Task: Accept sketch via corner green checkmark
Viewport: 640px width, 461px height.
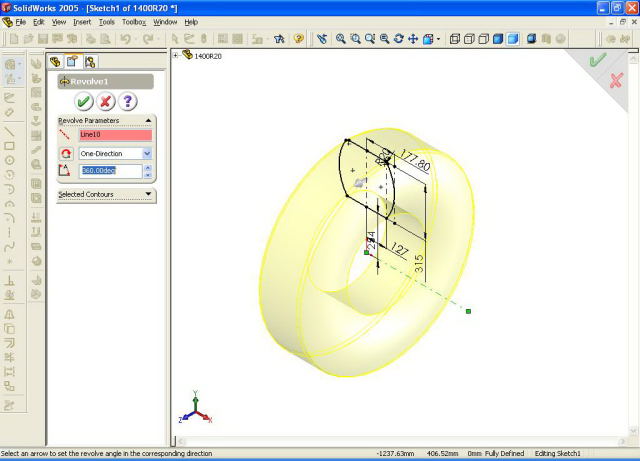Action: [x=597, y=60]
